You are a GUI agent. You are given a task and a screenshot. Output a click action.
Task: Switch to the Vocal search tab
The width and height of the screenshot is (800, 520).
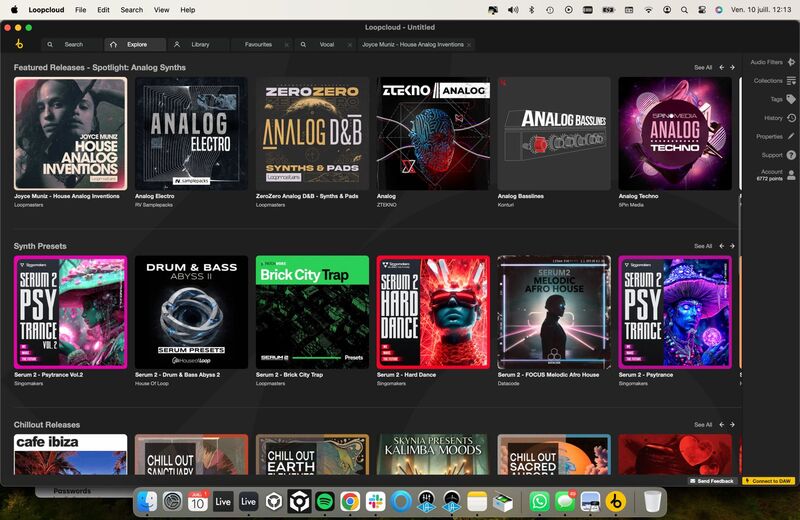[327, 45]
